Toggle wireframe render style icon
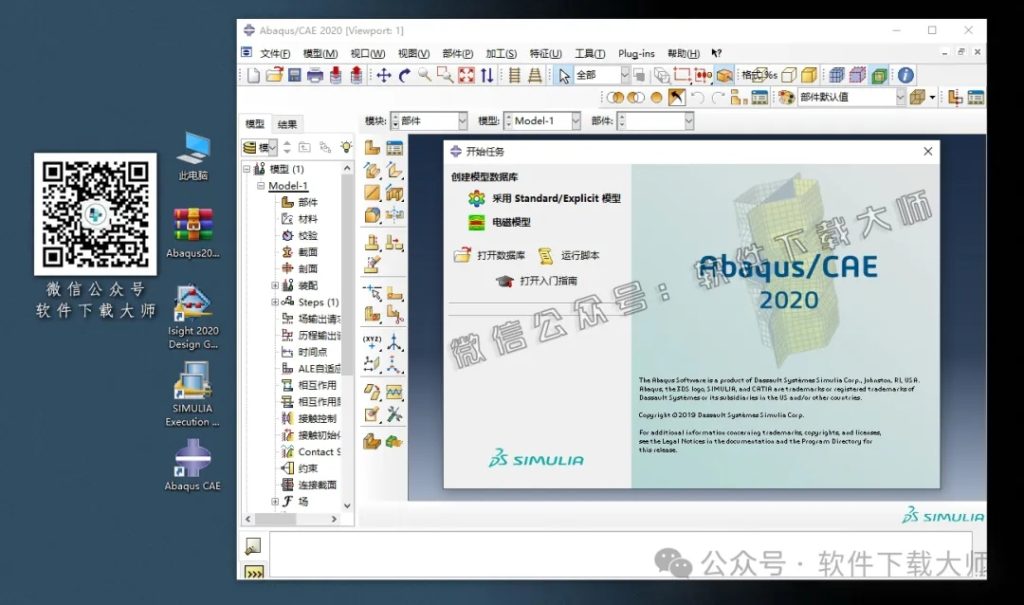 788,75
